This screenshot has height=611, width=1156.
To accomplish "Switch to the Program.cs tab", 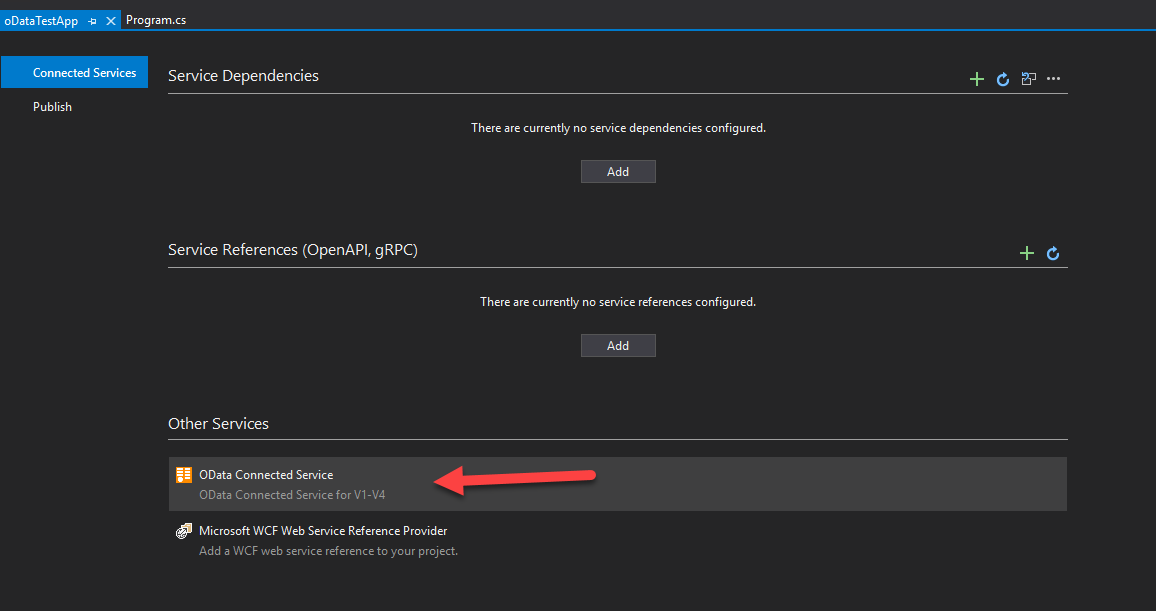I will (x=156, y=20).
